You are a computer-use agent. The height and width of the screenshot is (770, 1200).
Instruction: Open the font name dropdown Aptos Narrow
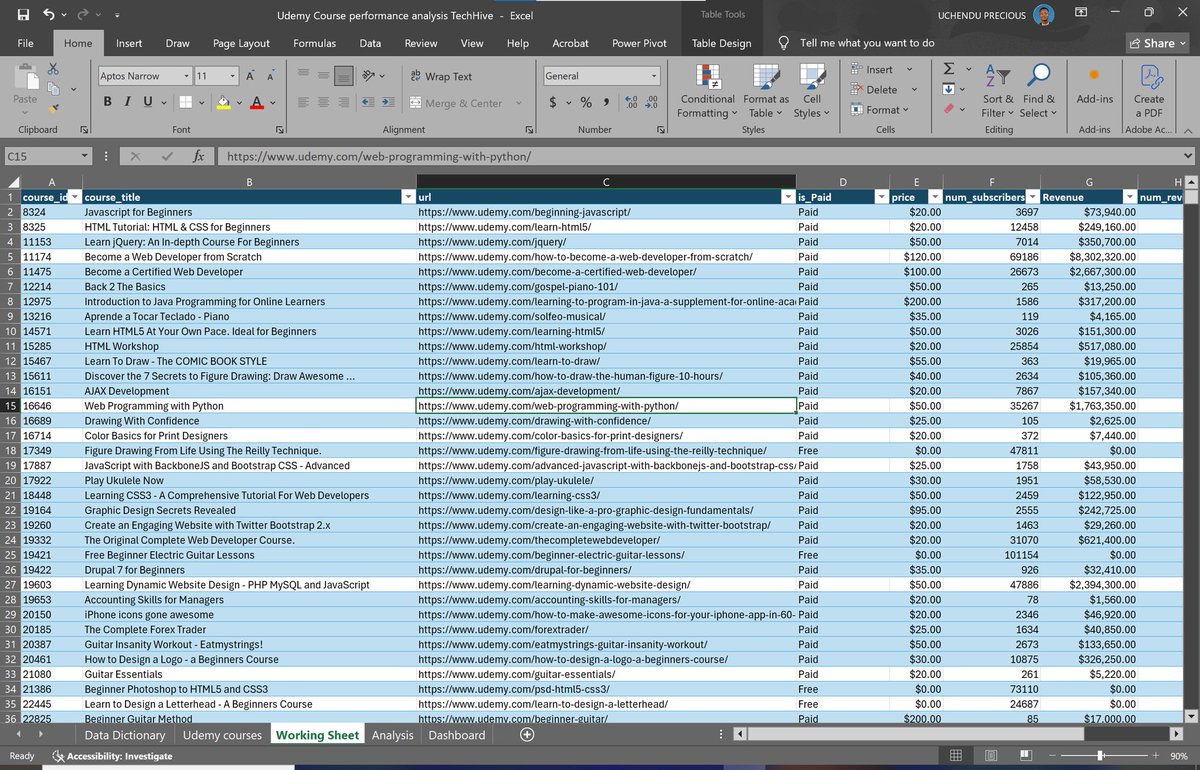pyautogui.click(x=187, y=76)
